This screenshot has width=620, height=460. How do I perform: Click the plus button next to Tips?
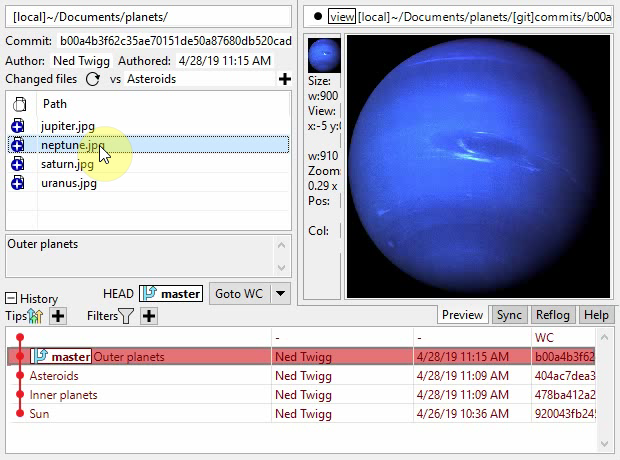(x=58, y=316)
